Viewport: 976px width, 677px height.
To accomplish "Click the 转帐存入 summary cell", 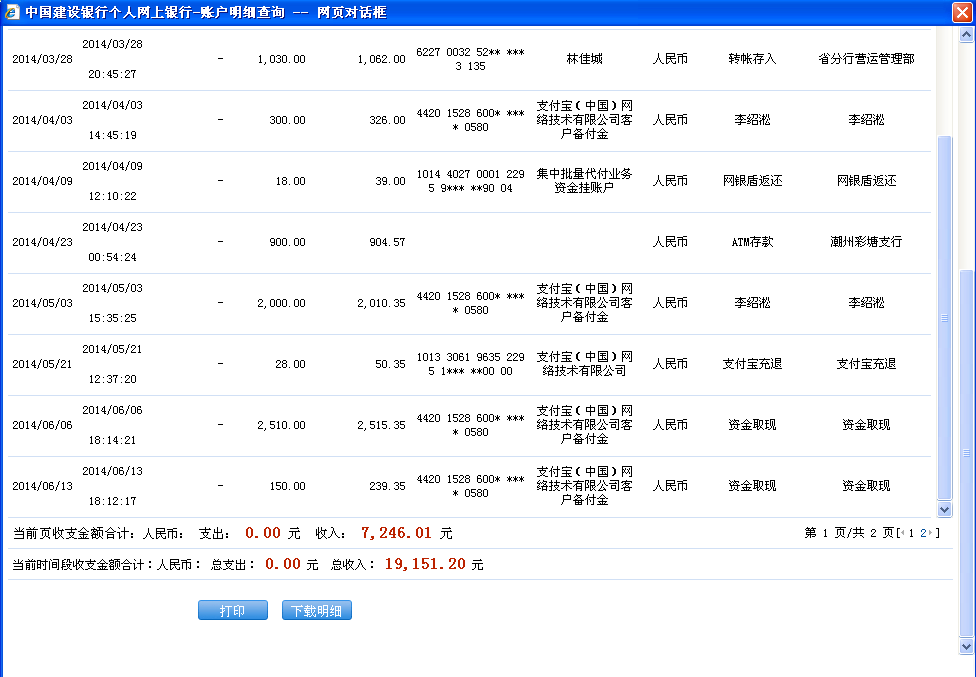I will click(x=752, y=59).
